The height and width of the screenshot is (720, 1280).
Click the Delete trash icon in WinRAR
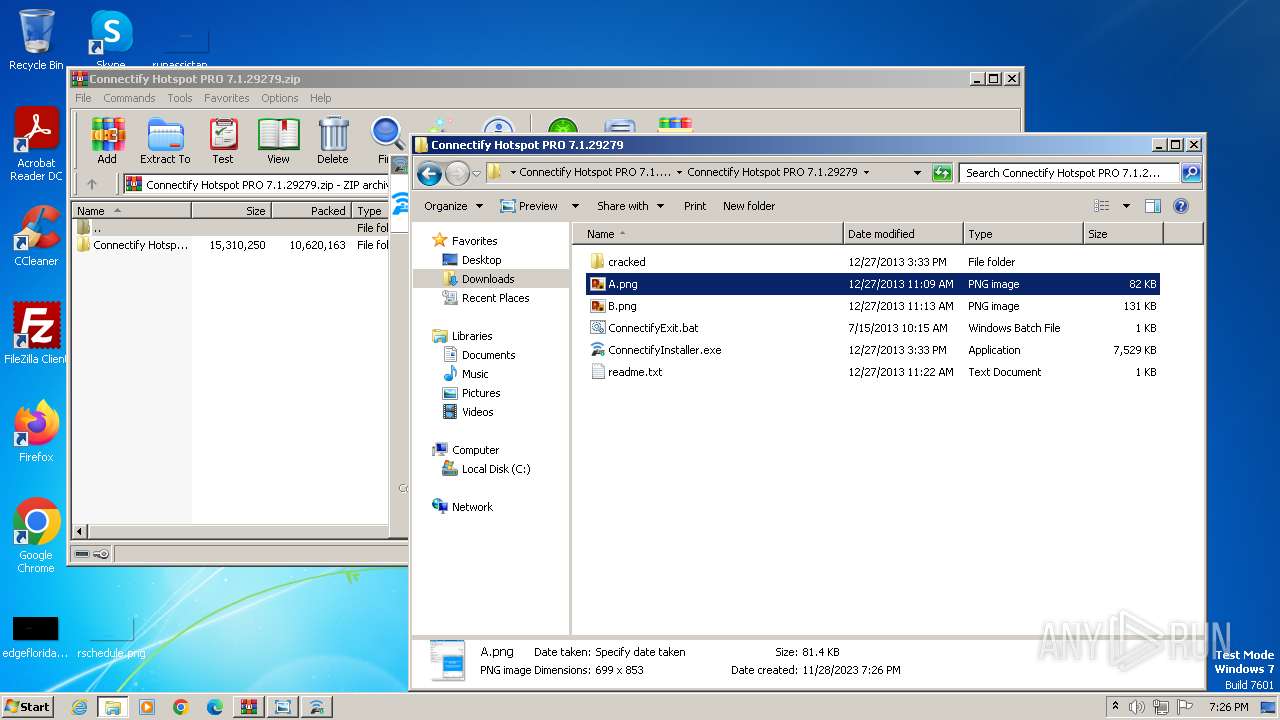tap(333, 141)
